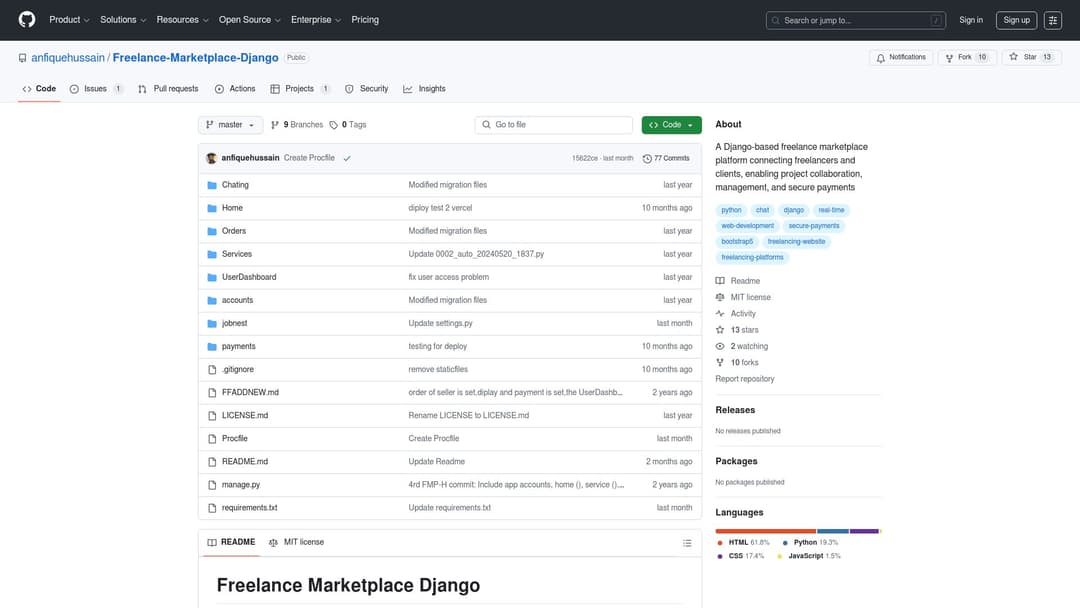
Task: Open the GitHub home logo
Action: tap(27, 19)
